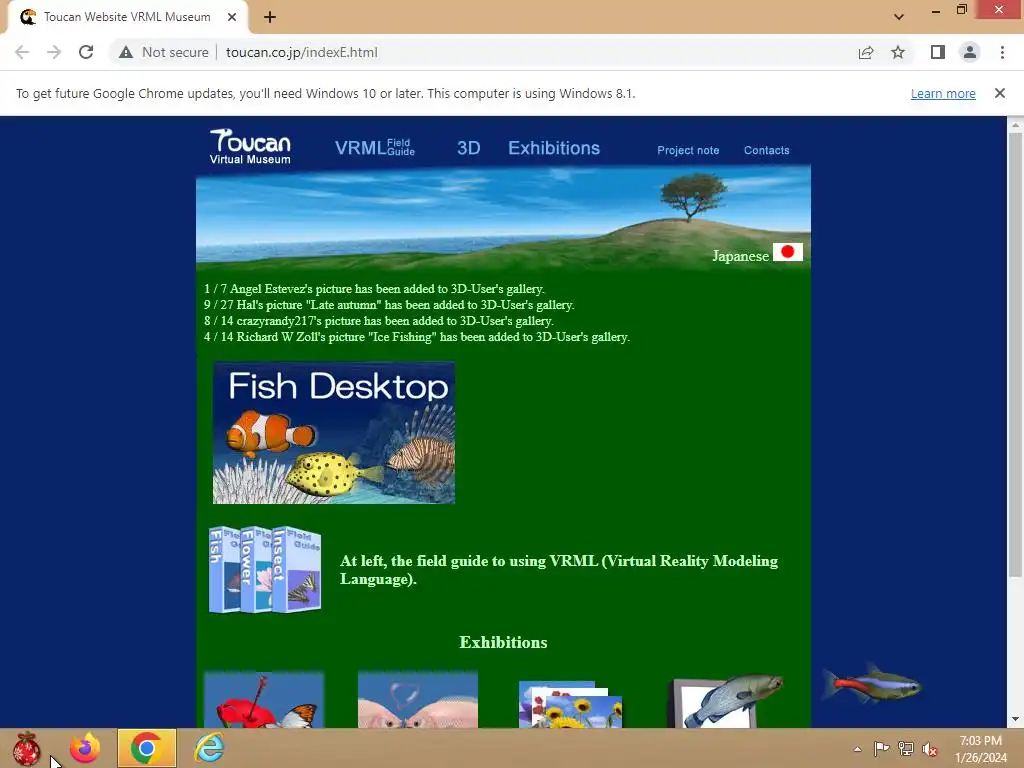Click the muted volume tray icon
Screen dimensions: 1024x768
click(x=930, y=749)
